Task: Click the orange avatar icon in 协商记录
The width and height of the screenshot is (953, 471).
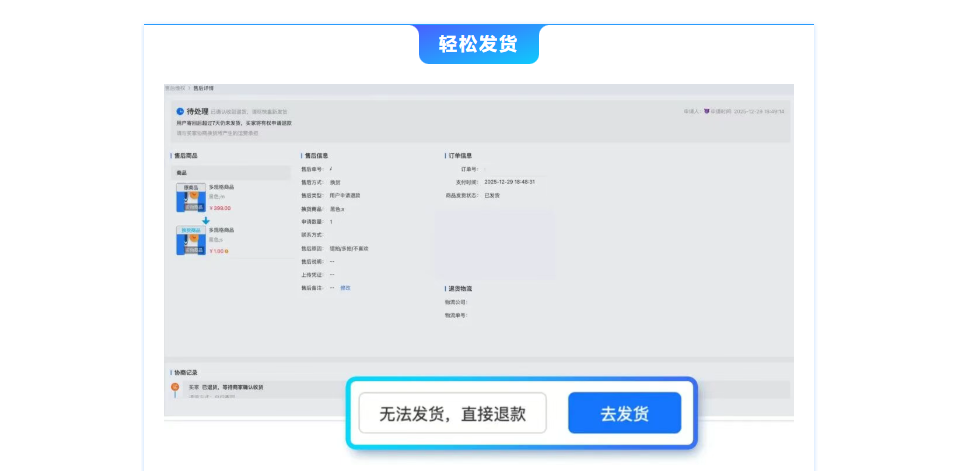Action: click(x=174, y=387)
